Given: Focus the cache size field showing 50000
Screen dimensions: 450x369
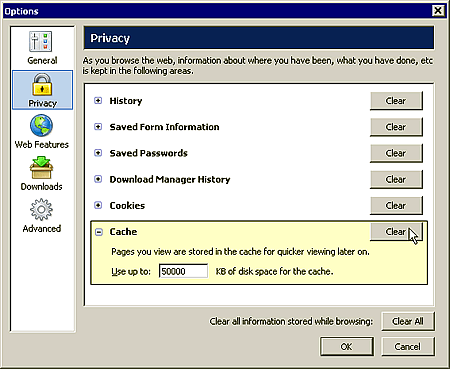Looking at the screenshot, I should [183, 271].
